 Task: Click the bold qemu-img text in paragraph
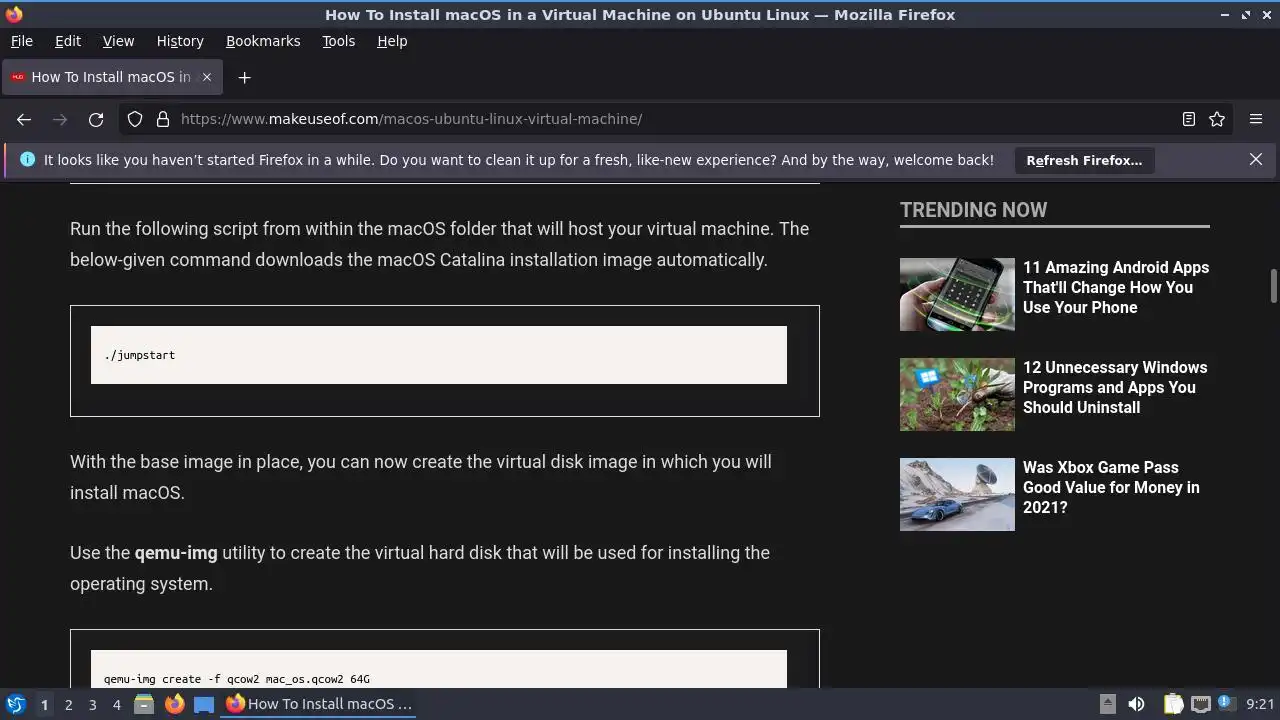point(176,553)
